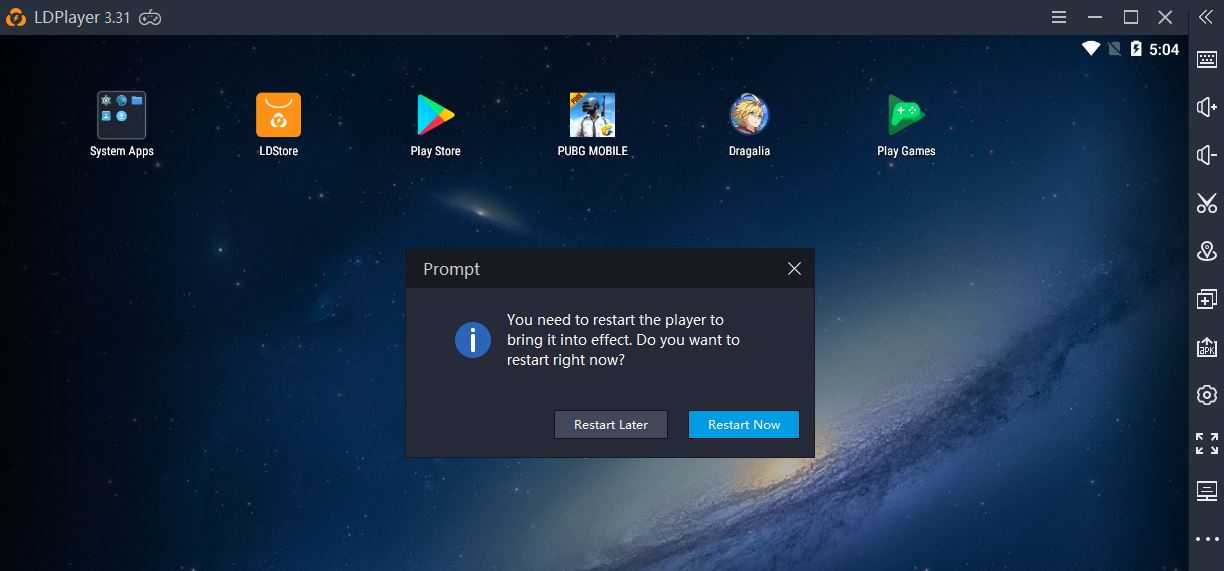1224x571 pixels.
Task: Open the Dragalia game
Action: pos(749,115)
